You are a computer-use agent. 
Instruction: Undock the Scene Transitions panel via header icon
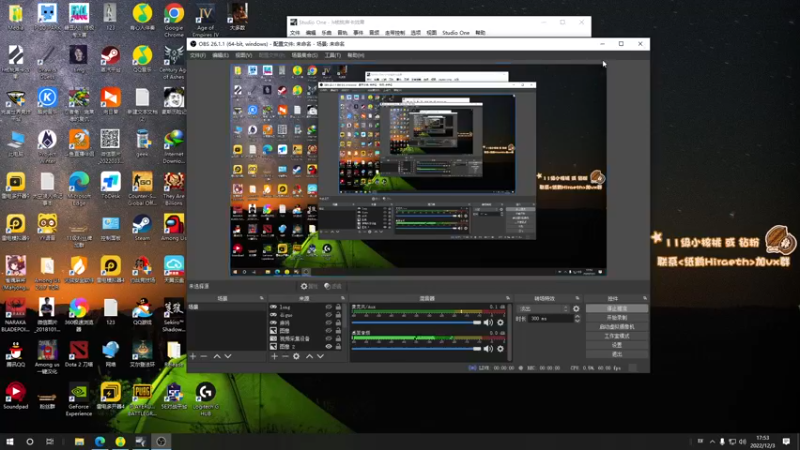pyautogui.click(x=578, y=298)
